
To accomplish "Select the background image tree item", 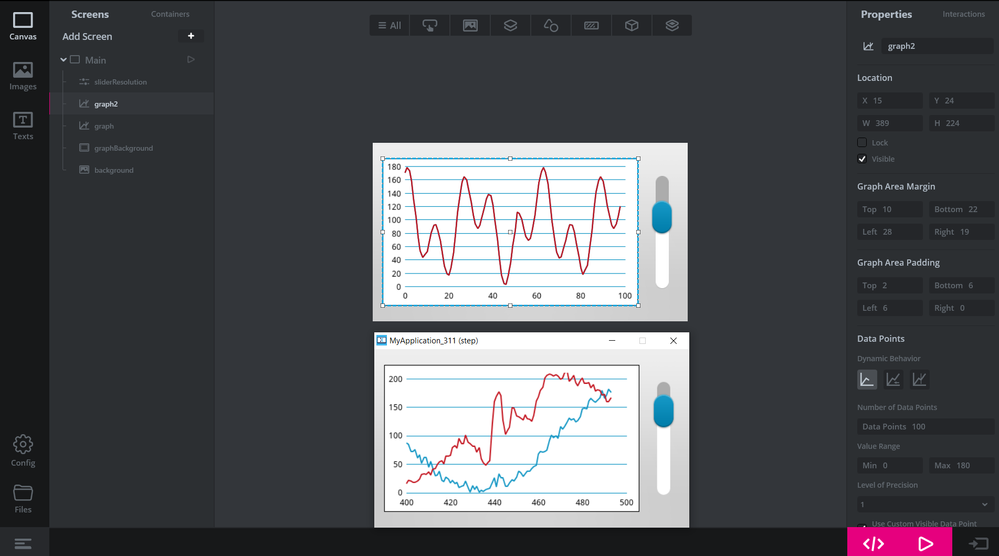I will click(132, 170).
